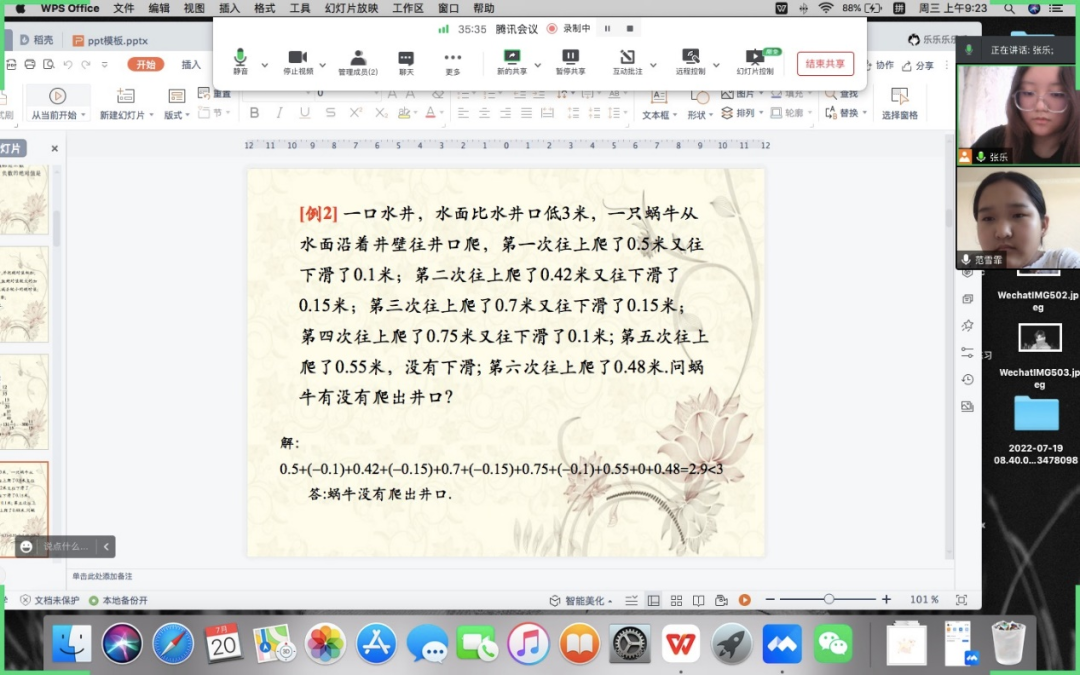
Task: Select the first visible slide thumbnail
Action: [24, 199]
